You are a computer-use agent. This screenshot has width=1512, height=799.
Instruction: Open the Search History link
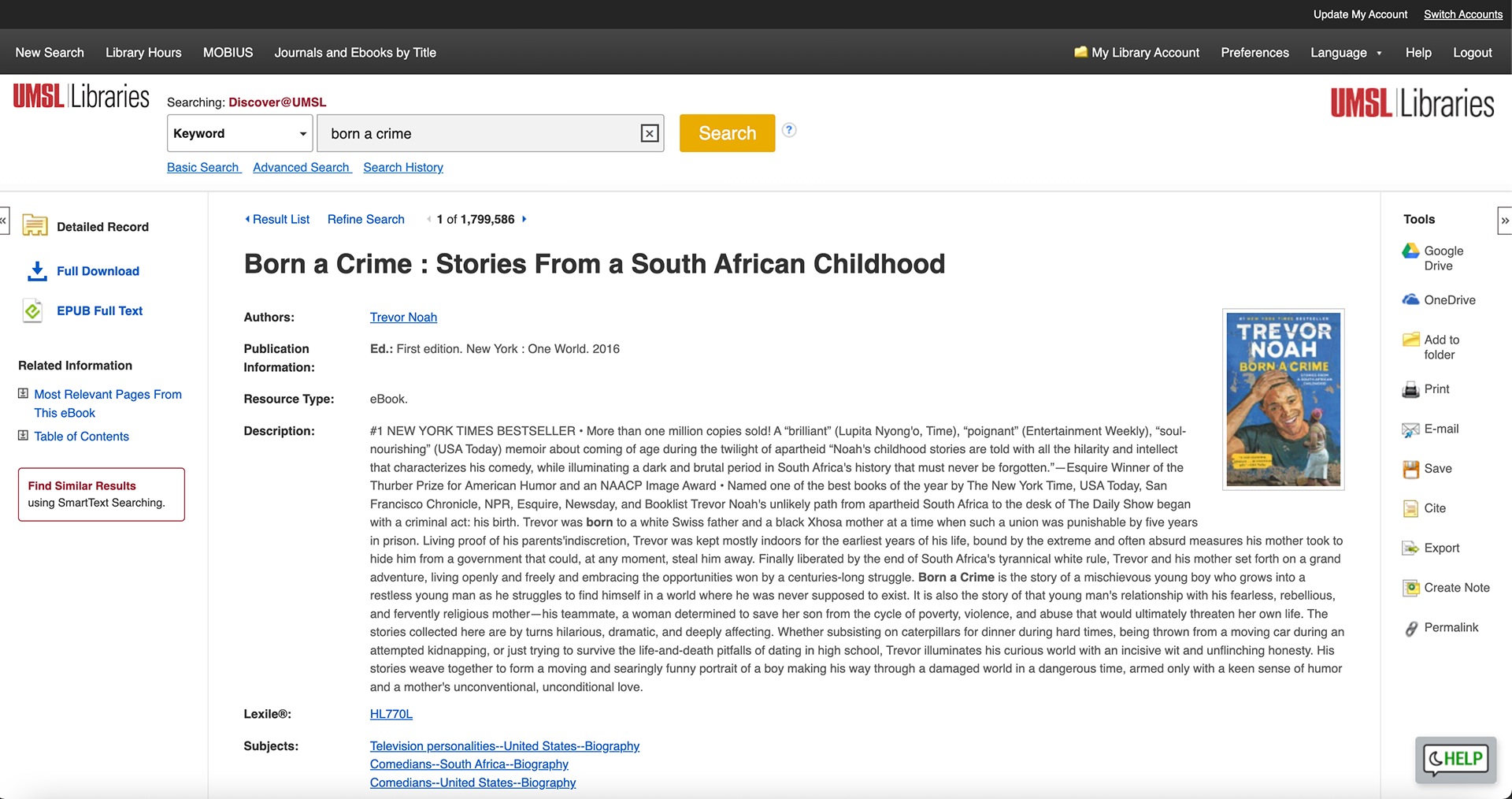(403, 167)
